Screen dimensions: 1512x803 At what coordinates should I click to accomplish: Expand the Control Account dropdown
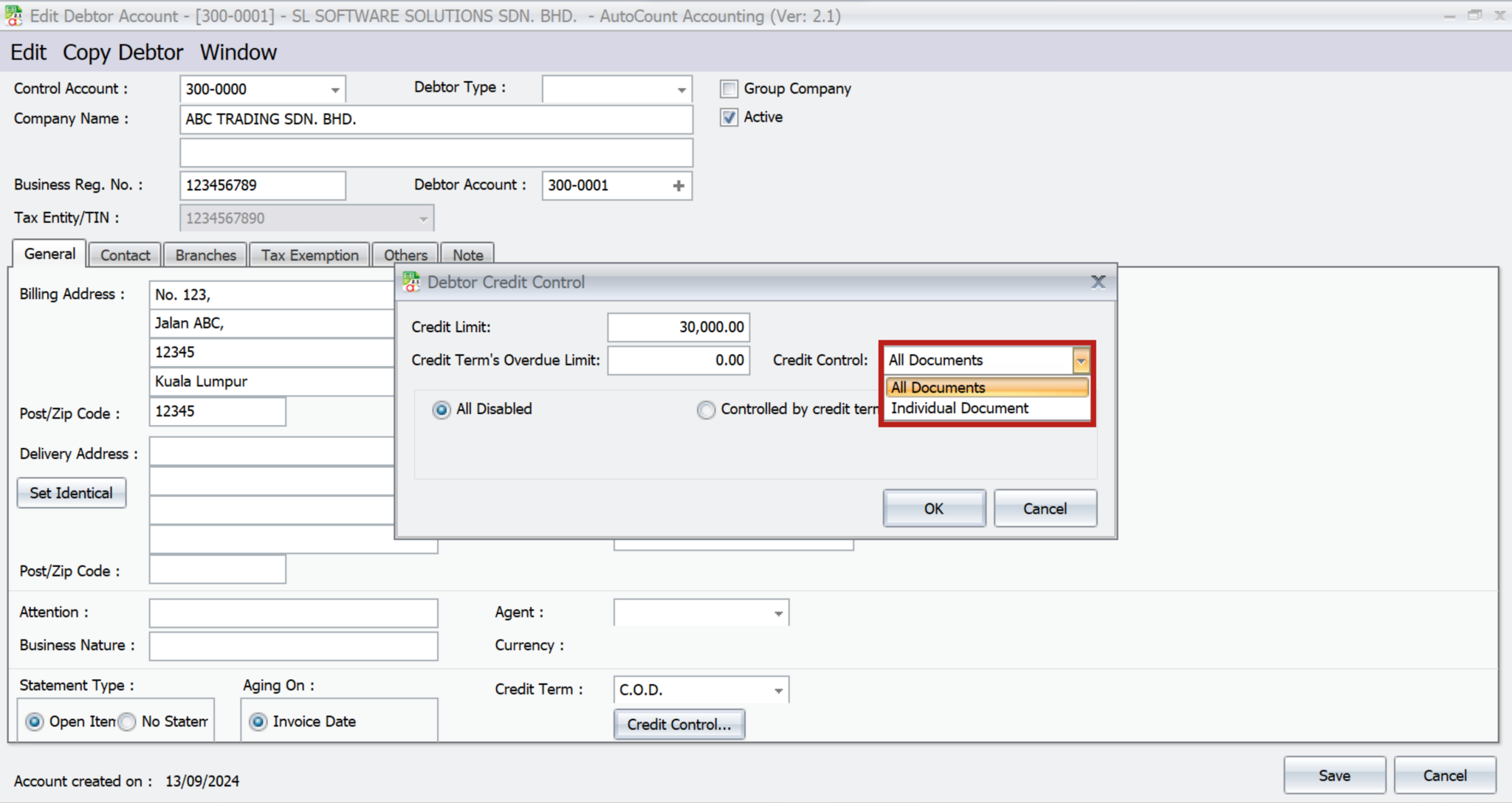335,90
